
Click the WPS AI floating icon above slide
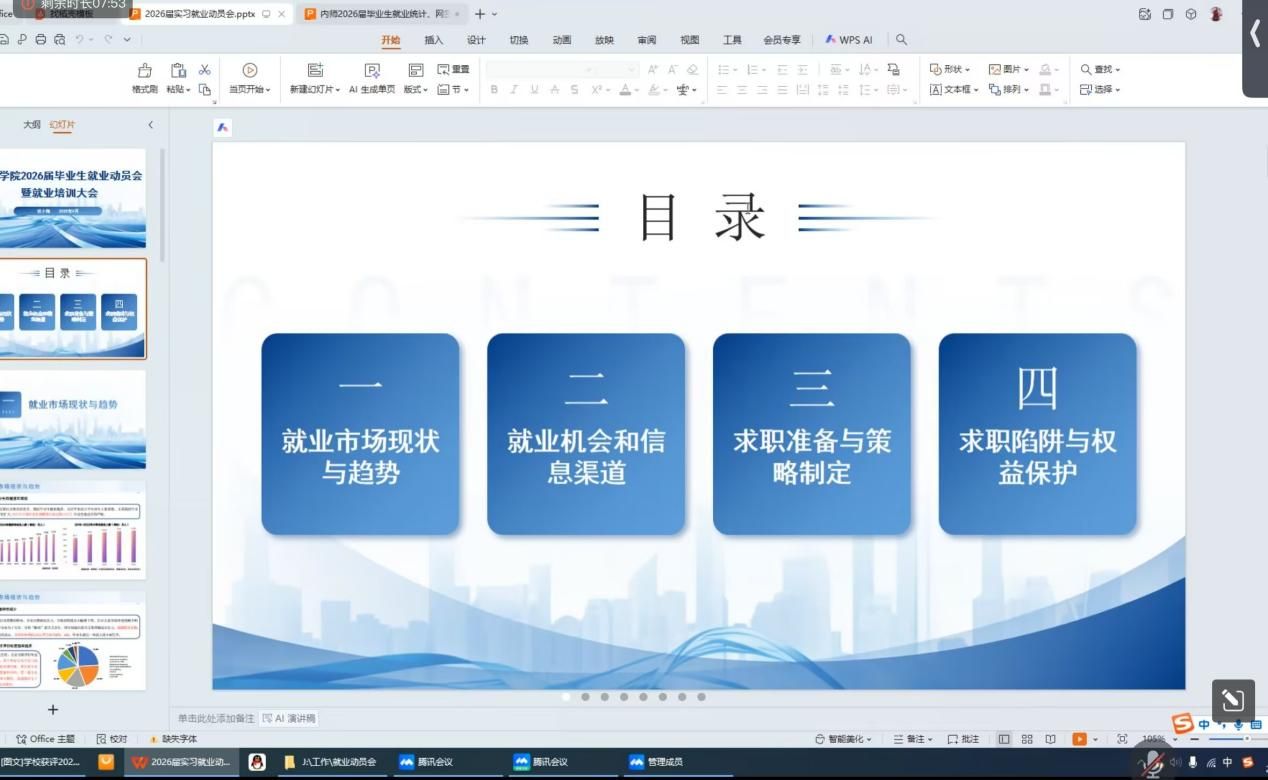223,128
